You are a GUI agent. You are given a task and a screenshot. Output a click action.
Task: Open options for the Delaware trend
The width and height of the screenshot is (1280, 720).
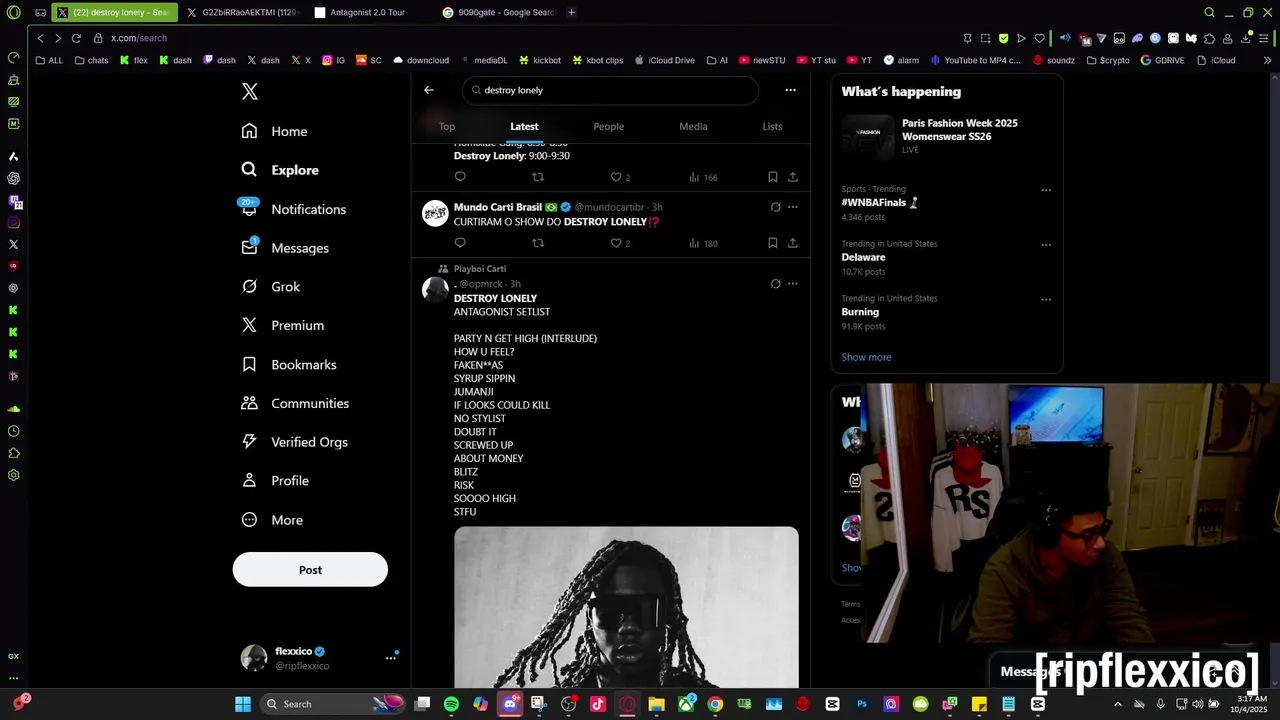(1046, 245)
